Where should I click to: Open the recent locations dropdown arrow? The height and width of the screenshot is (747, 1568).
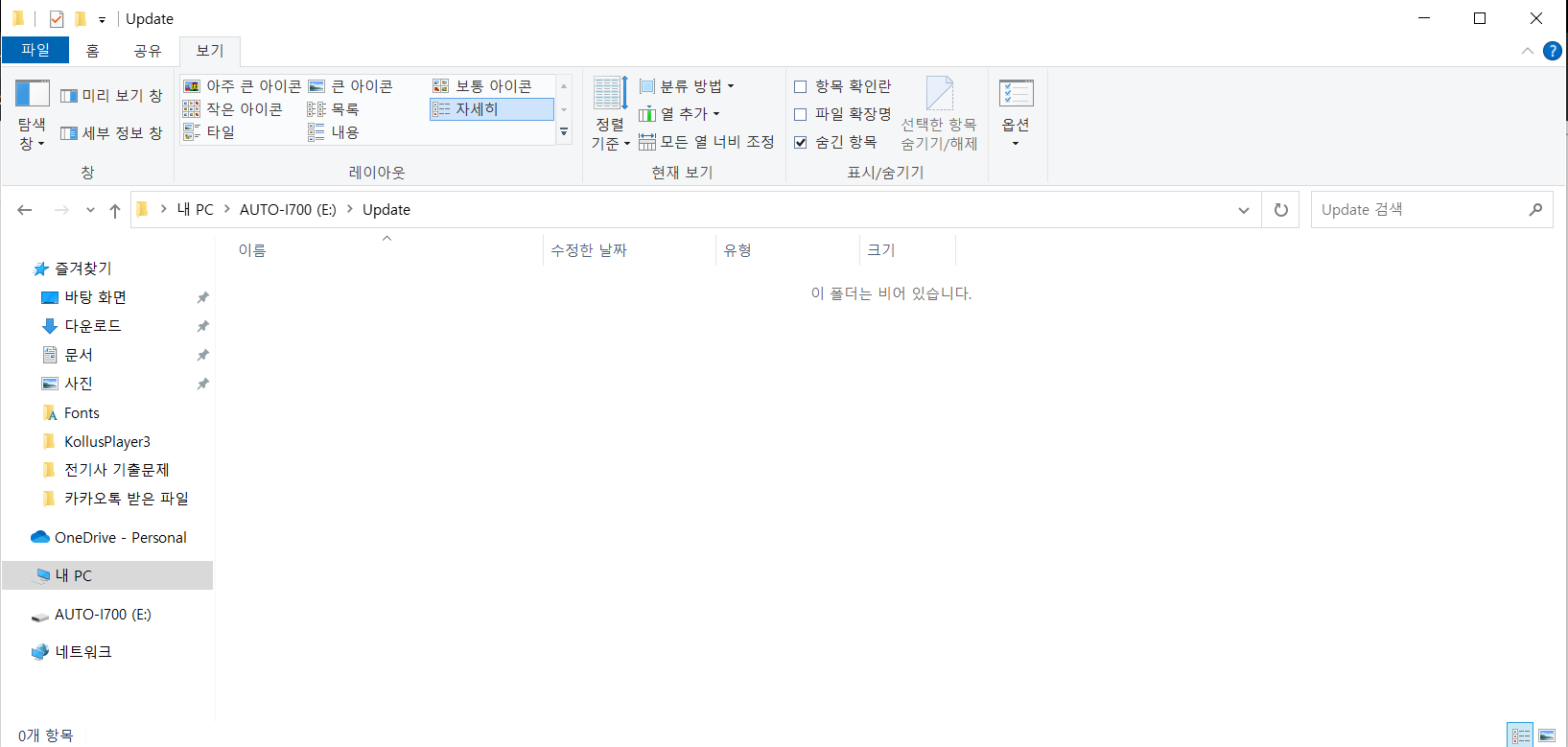point(90,210)
